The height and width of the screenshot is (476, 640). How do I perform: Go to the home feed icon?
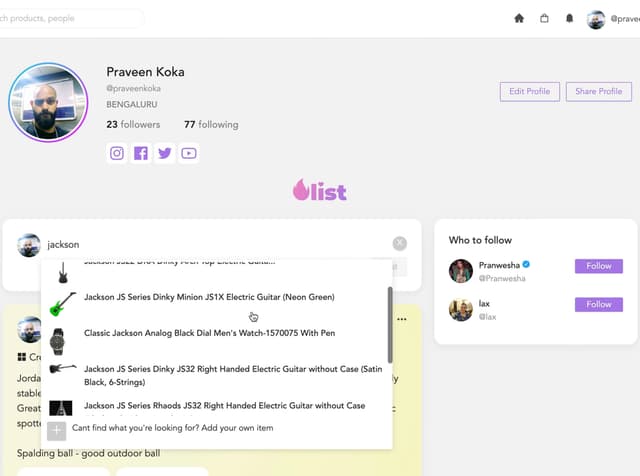pos(519,18)
